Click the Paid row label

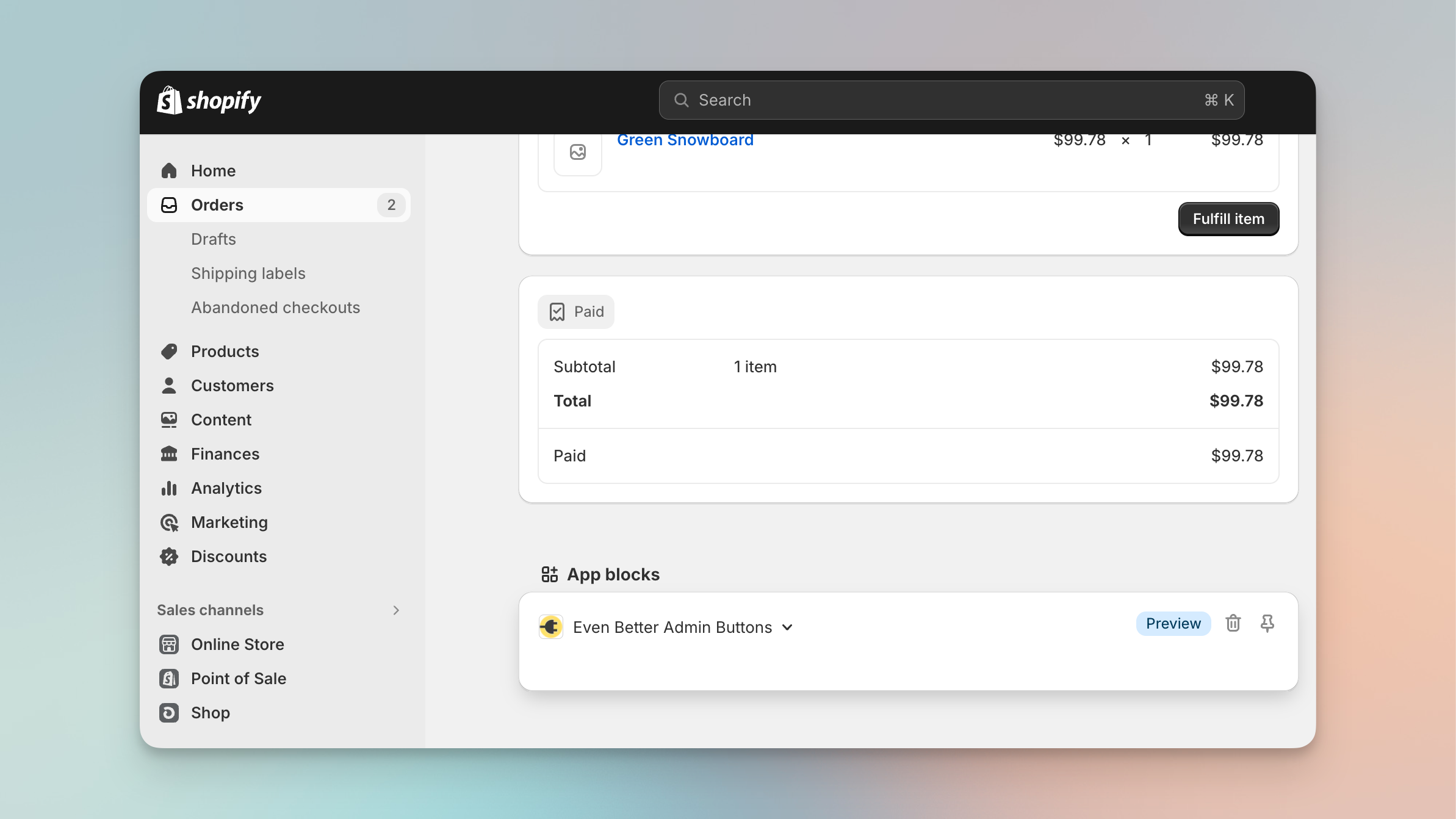pos(569,456)
